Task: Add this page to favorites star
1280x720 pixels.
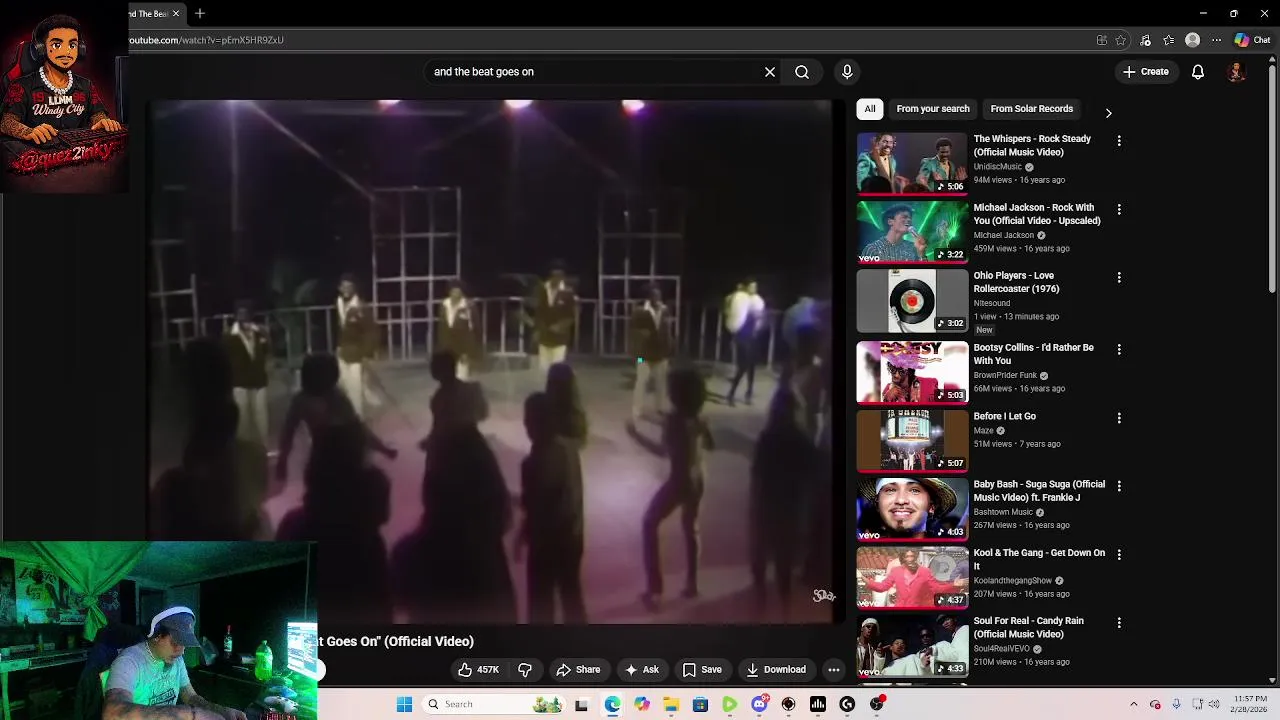Action: (x=1121, y=40)
